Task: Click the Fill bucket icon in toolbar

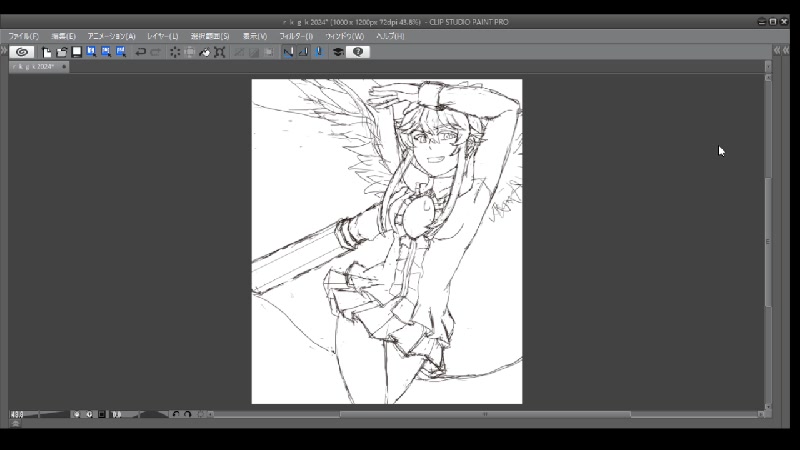Action: pyautogui.click(x=204, y=52)
